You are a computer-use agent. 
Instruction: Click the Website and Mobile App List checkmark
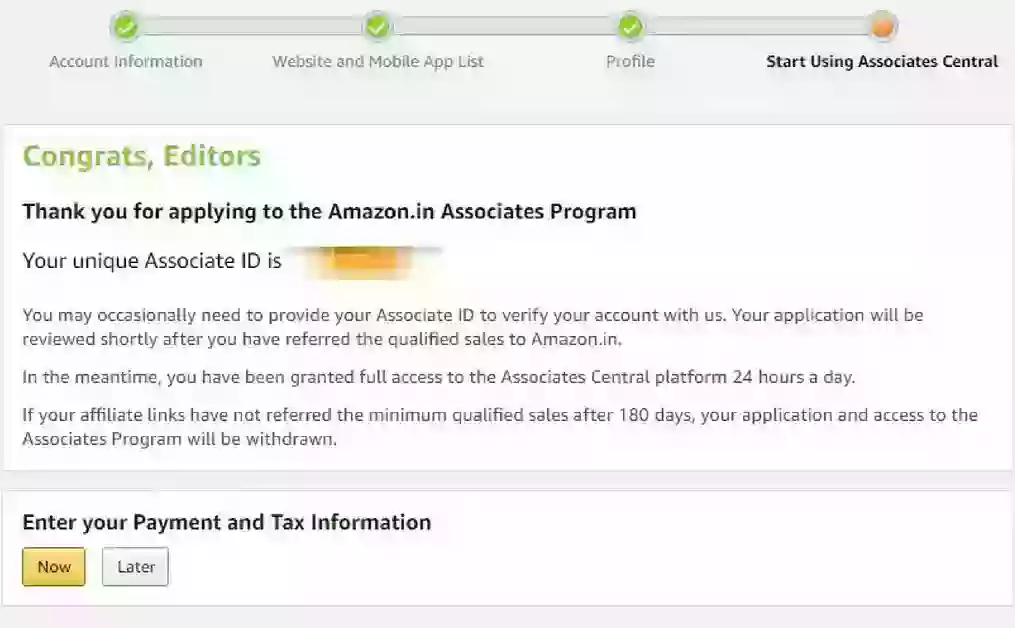(377, 27)
